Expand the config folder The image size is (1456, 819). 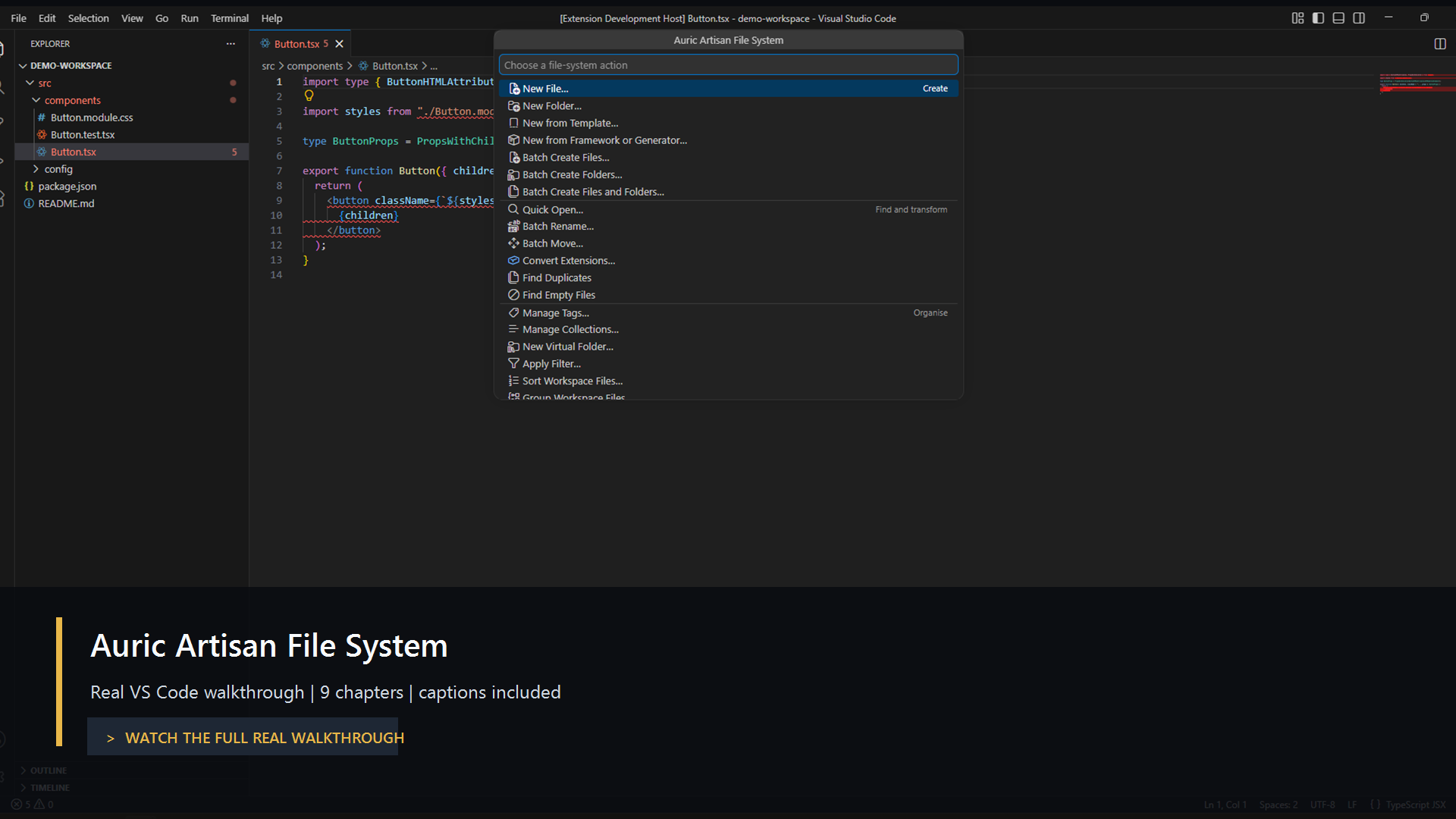[x=132, y=169]
